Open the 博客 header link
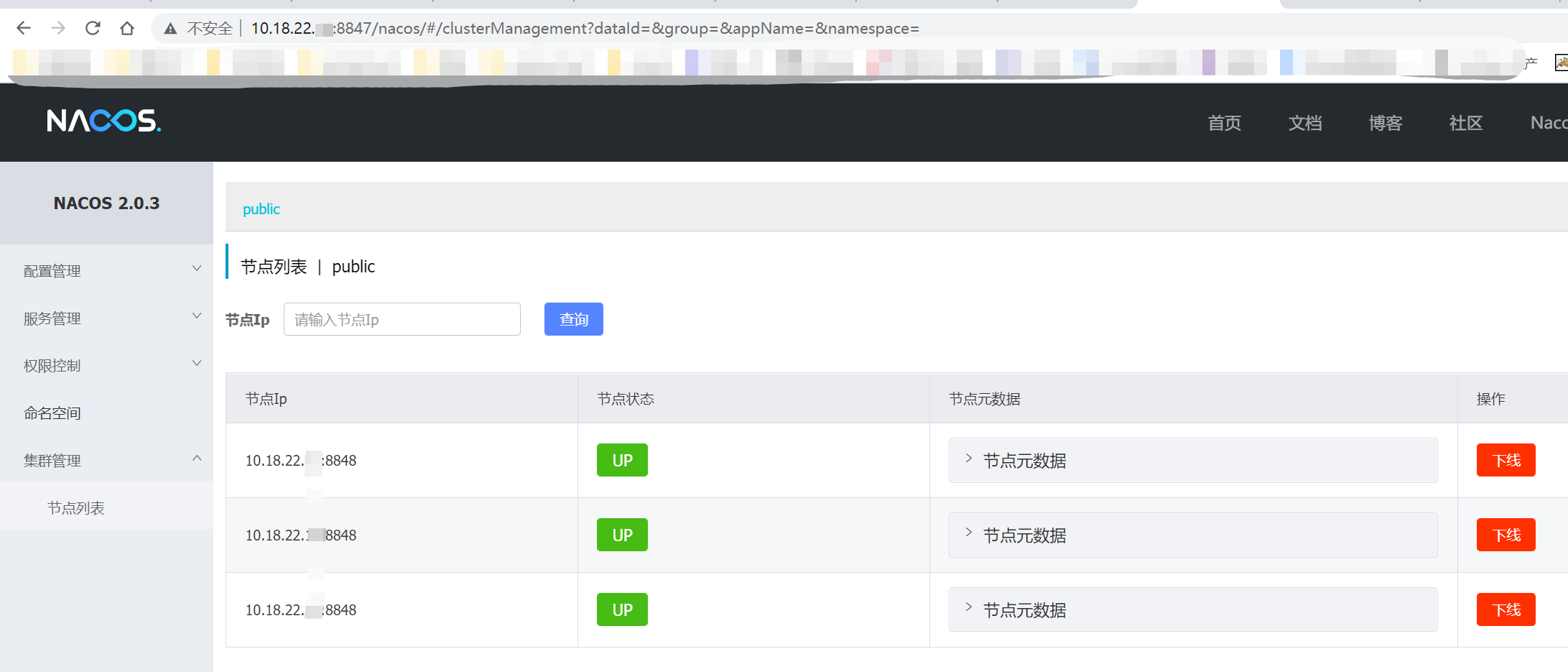1568x672 pixels. pyautogui.click(x=1386, y=123)
